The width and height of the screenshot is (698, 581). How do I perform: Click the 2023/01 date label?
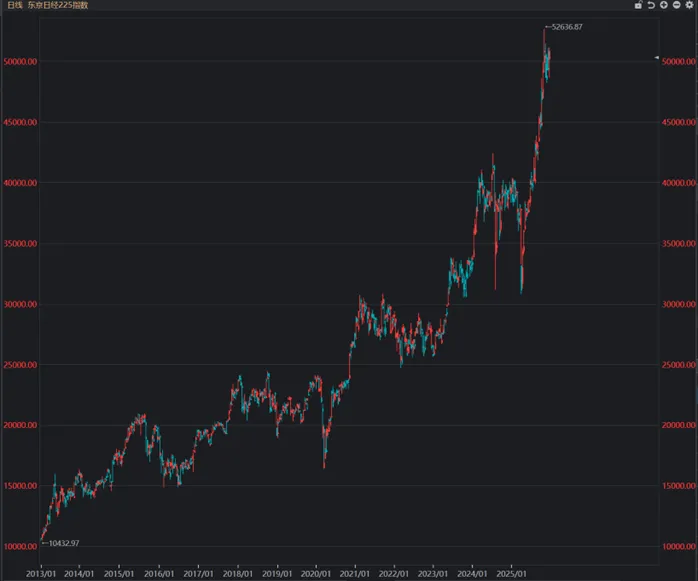(433, 574)
